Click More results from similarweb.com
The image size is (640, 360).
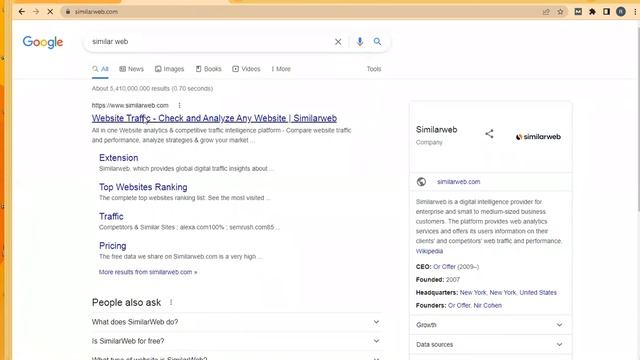click(x=148, y=272)
